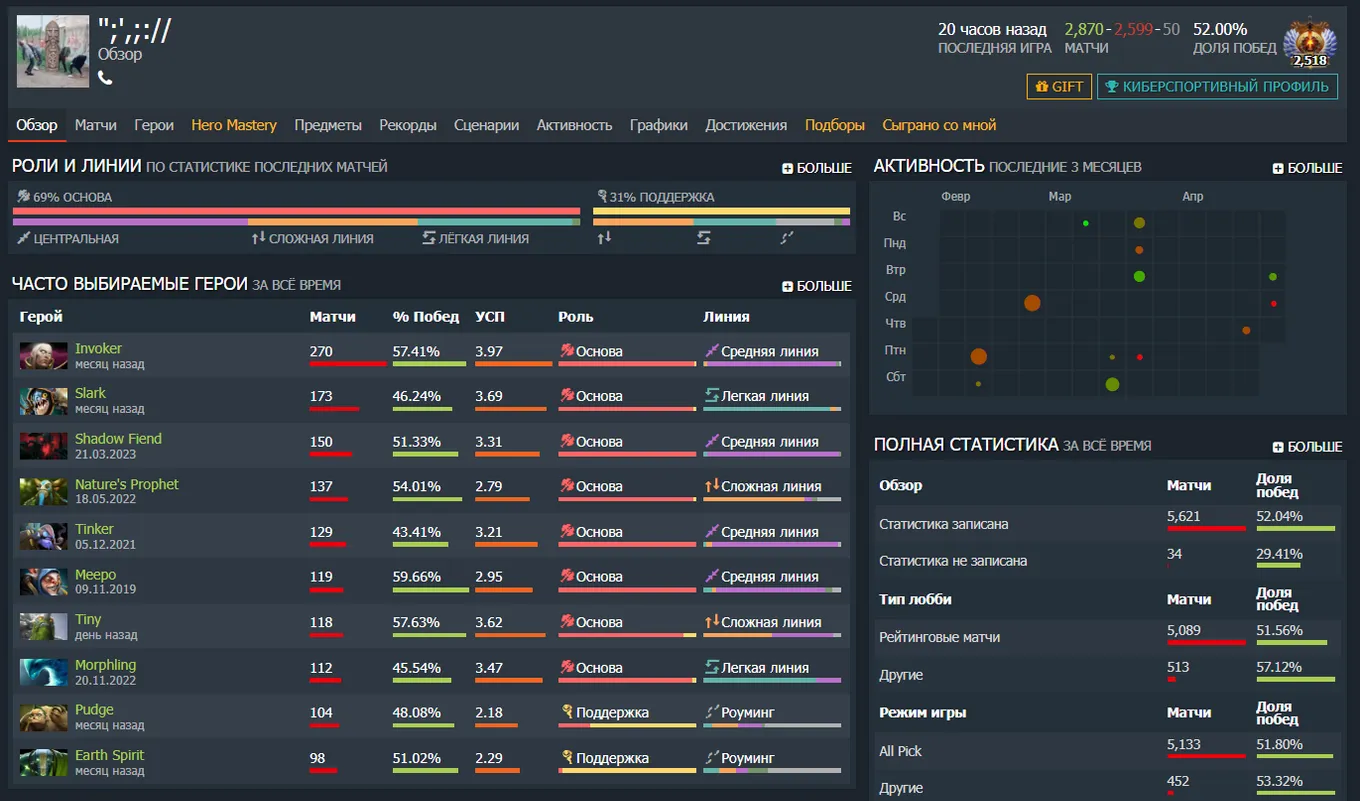Click the 2,870 wins count
Viewport: 1360px width, 801px height.
1084,29
